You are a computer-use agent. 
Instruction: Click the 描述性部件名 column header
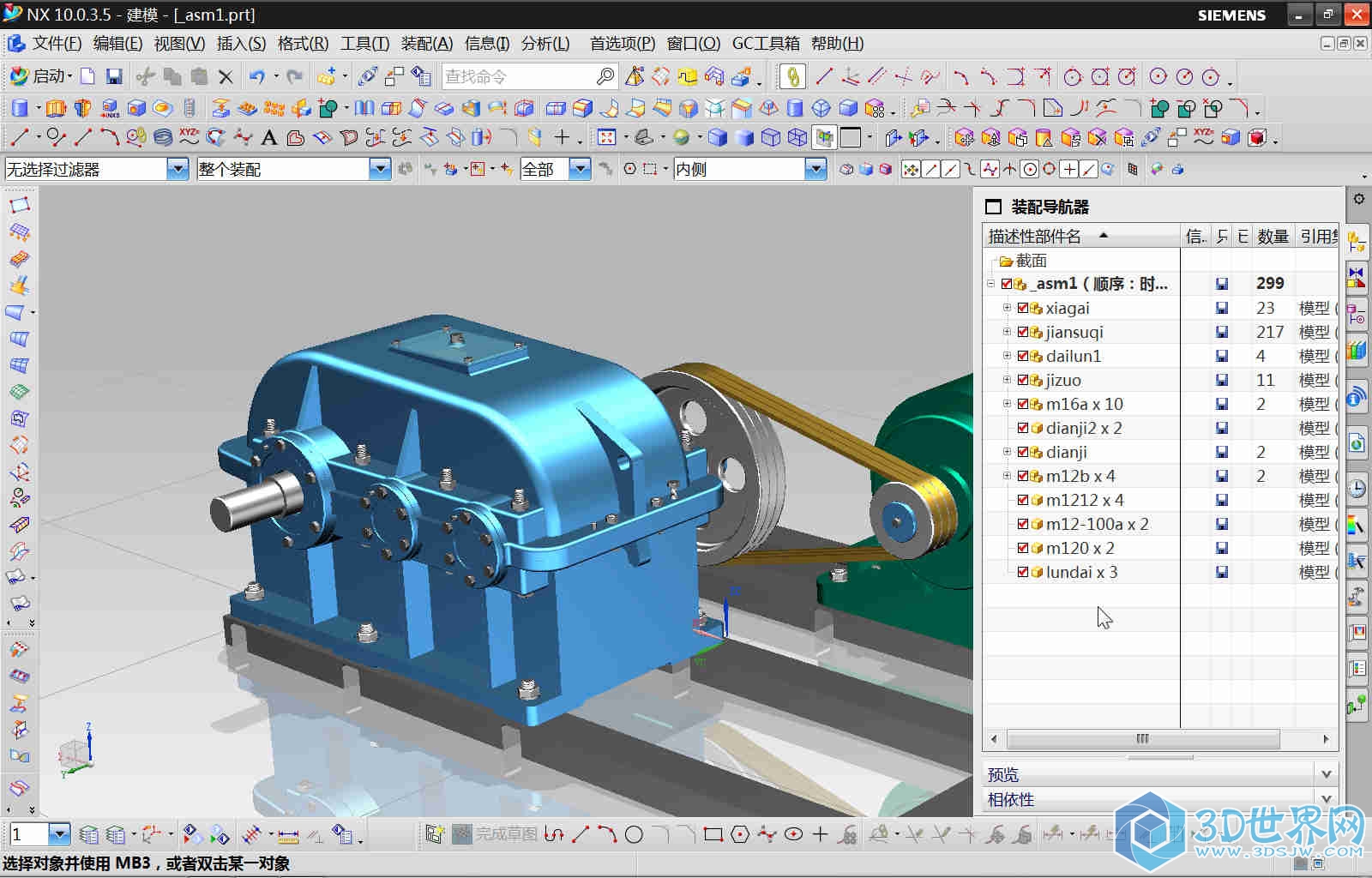(x=1082, y=236)
